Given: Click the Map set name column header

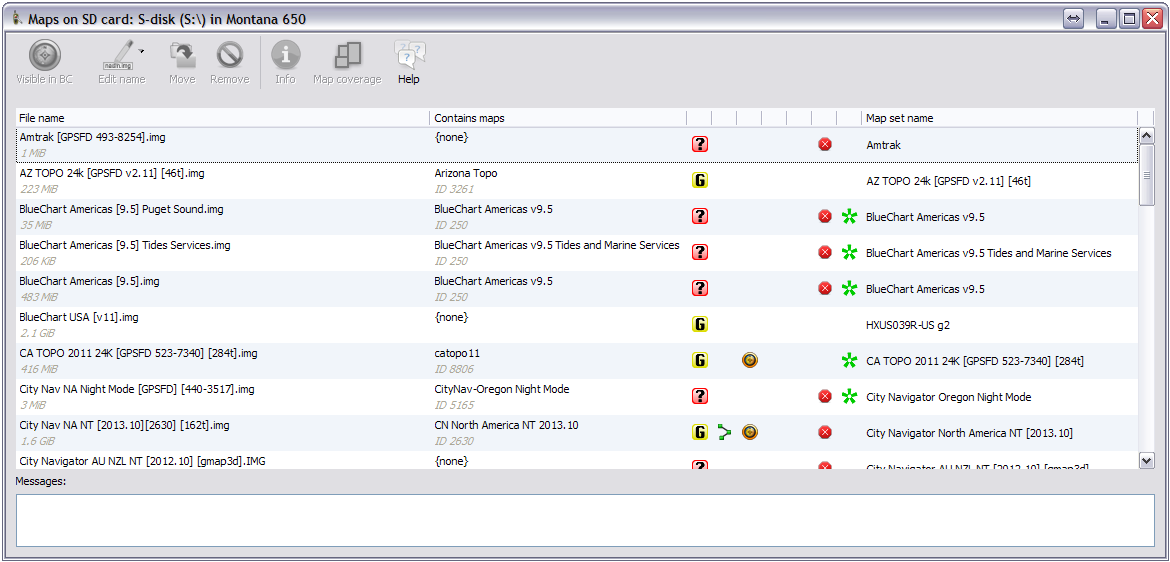Looking at the screenshot, I should pyautogui.click(x=998, y=118).
